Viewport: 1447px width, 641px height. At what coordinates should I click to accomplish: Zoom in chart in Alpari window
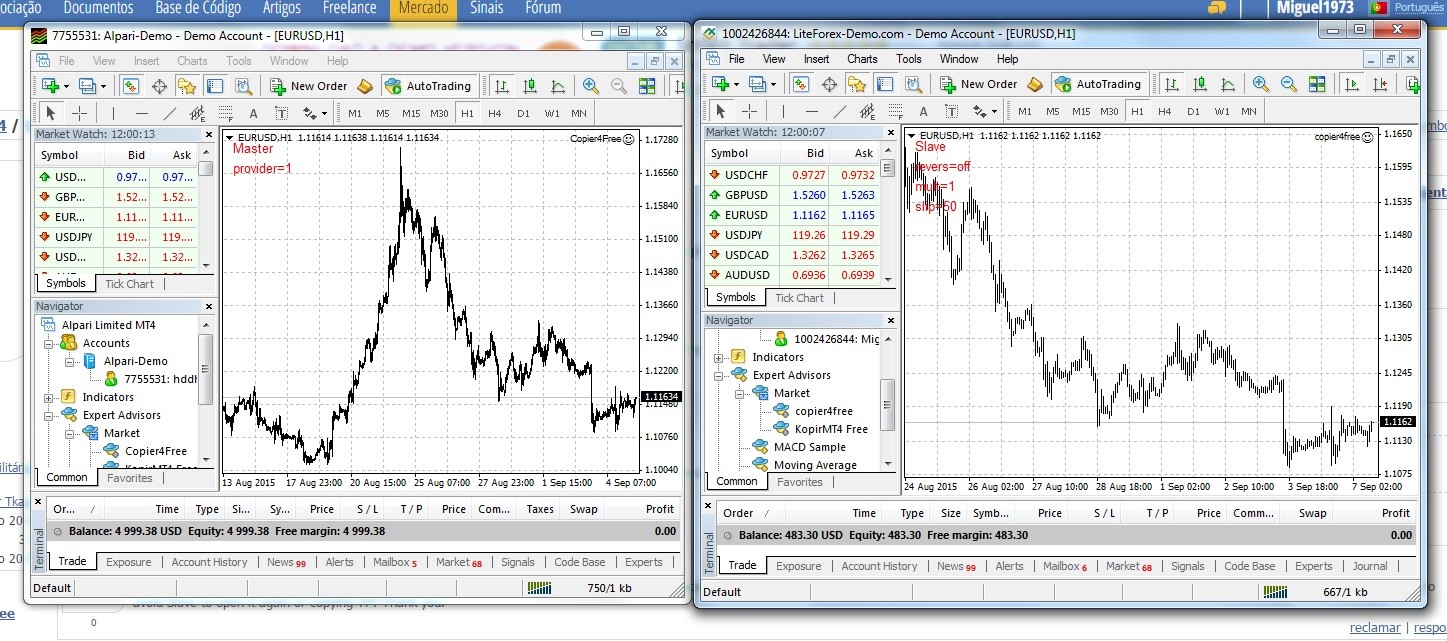[590, 86]
